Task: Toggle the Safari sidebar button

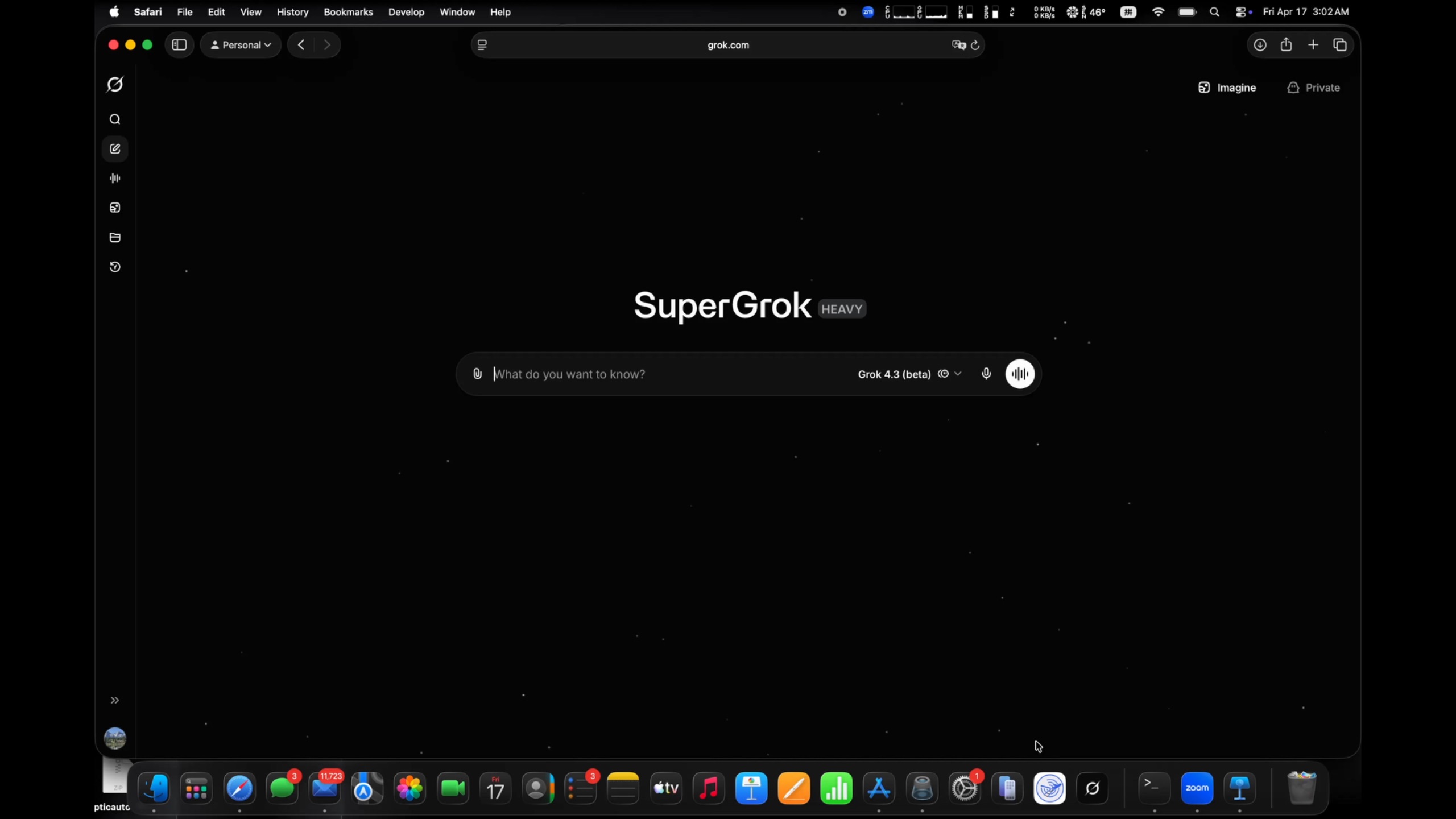Action: click(179, 45)
